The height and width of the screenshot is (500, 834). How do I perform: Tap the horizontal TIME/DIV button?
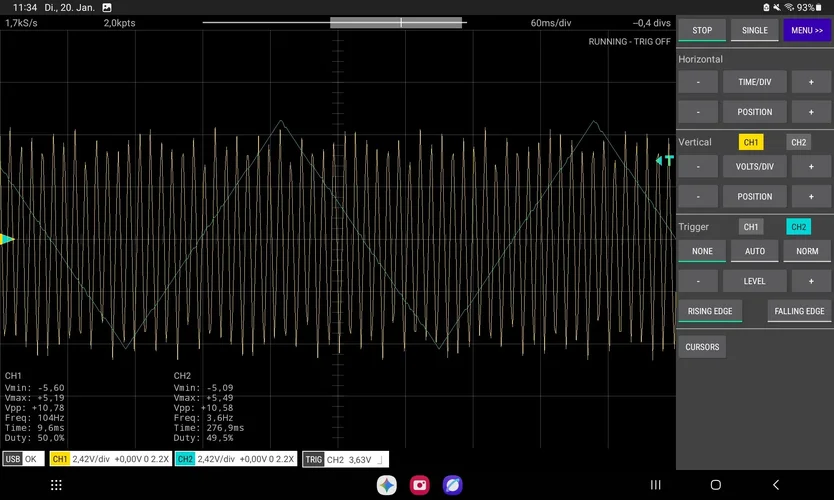(x=754, y=82)
